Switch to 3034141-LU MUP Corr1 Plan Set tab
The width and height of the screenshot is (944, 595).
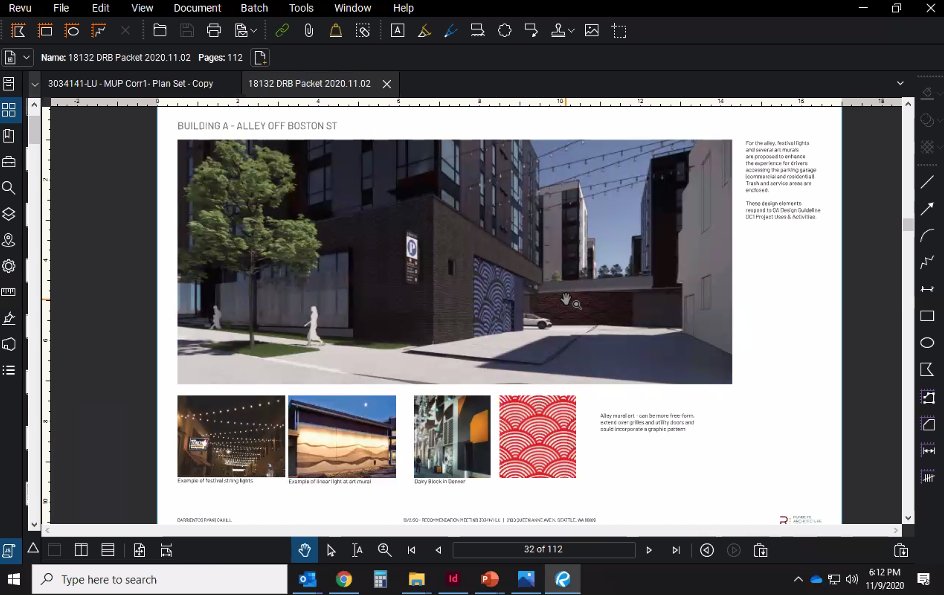(x=131, y=84)
